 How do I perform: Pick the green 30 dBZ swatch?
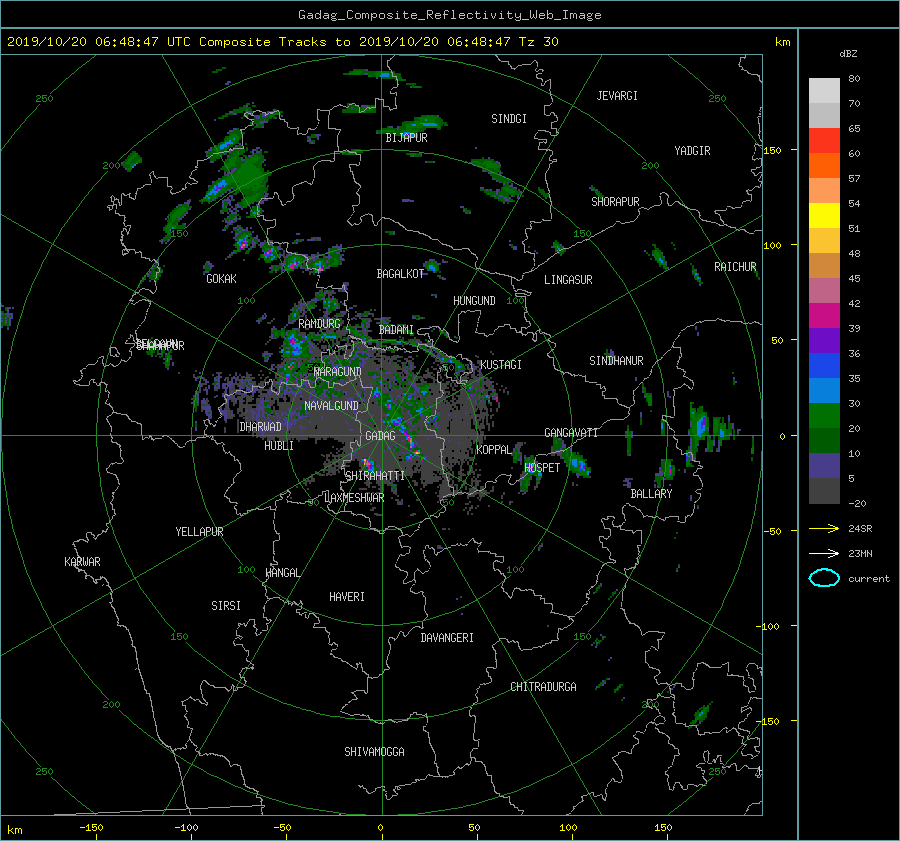pos(824,416)
